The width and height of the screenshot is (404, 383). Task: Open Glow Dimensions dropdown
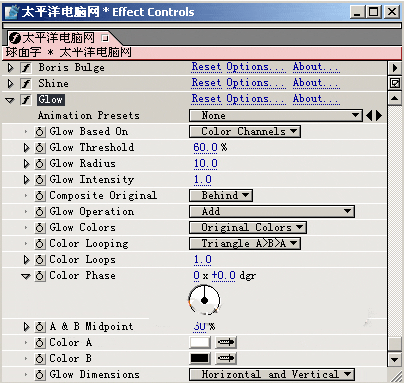[x=272, y=375]
